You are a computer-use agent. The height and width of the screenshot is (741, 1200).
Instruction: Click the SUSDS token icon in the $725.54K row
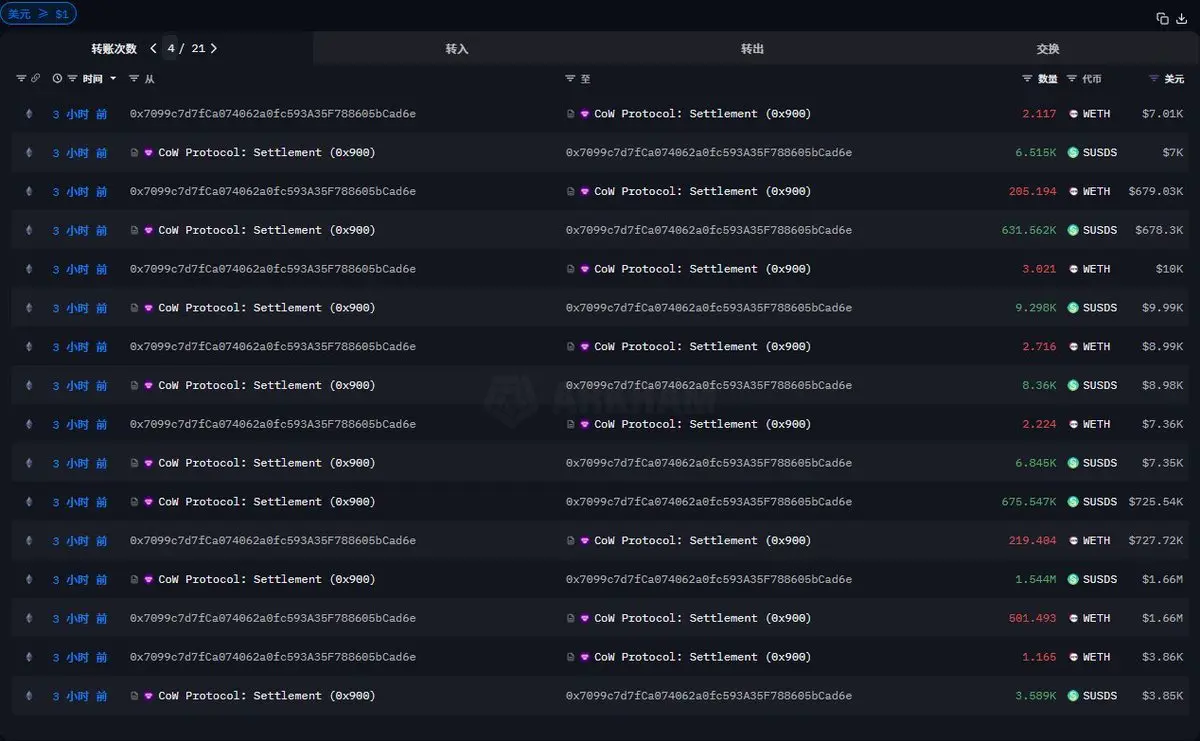(x=1073, y=502)
